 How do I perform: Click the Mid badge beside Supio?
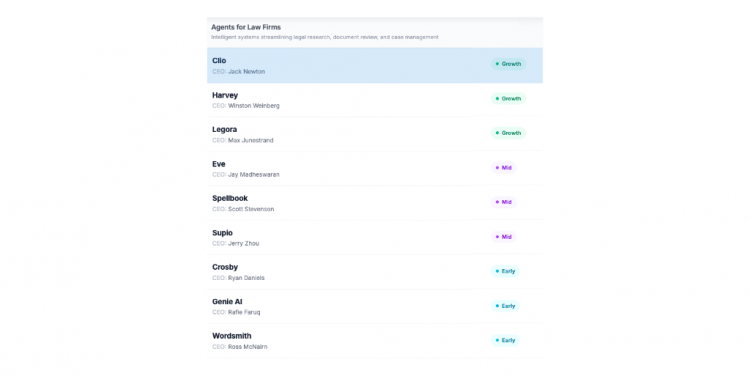[504, 237]
